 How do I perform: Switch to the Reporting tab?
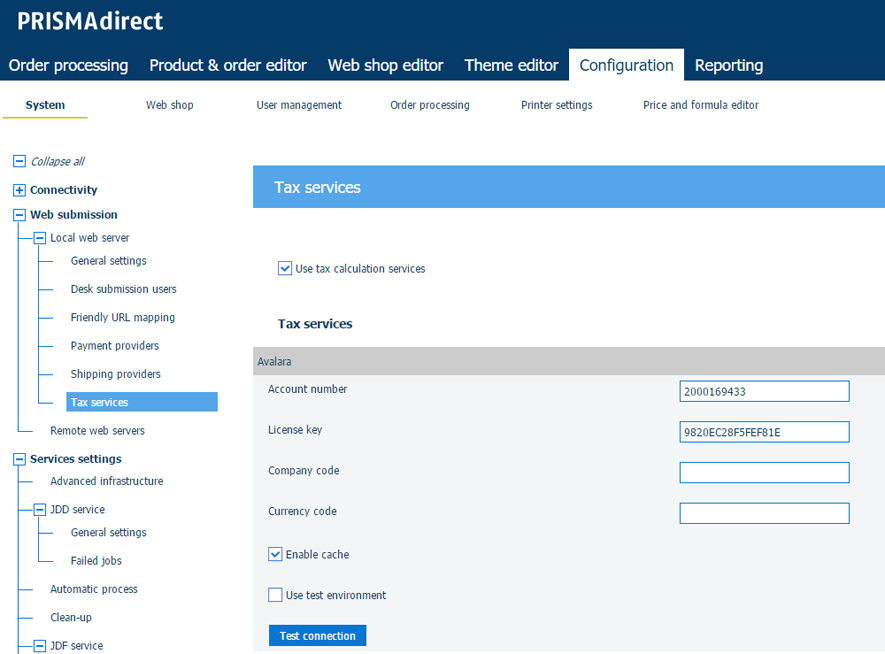[729, 65]
